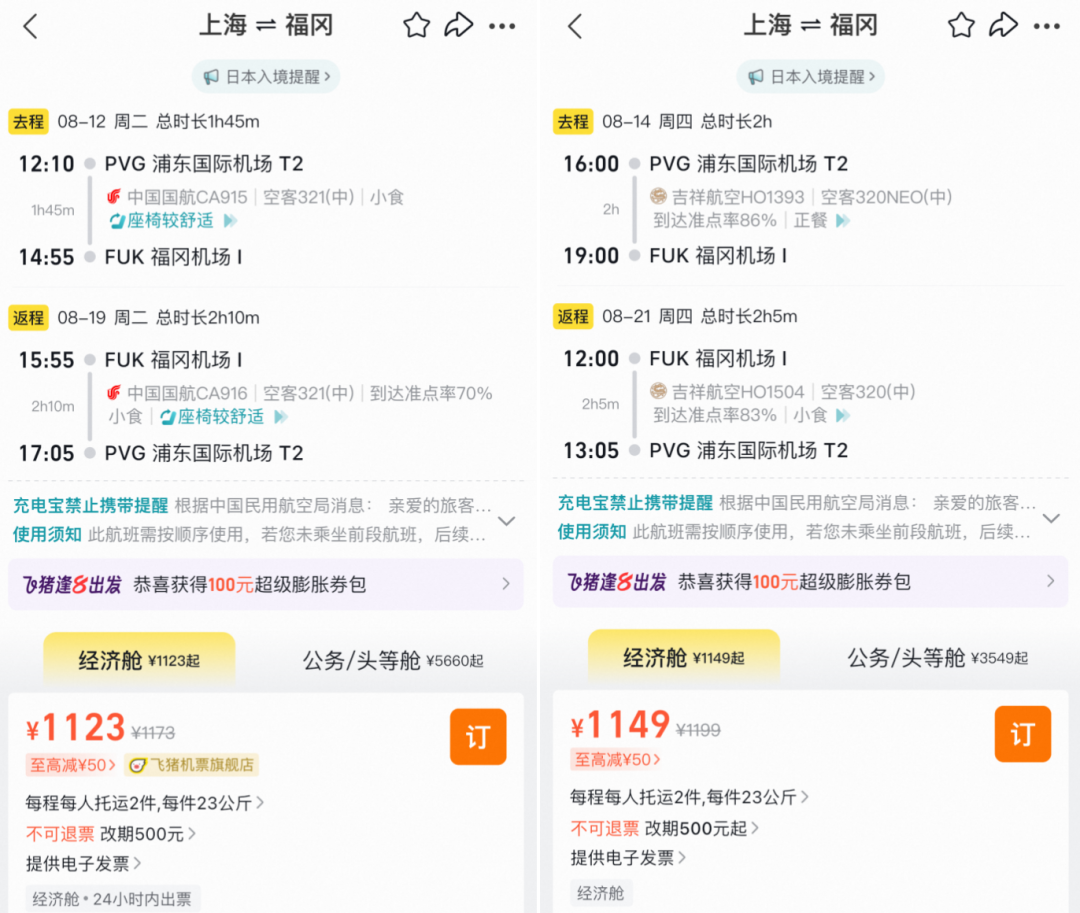Collapse the 充电宝禁止携带提醒 notice via its chevron
Screen dimensions: 1080x913
(507, 519)
